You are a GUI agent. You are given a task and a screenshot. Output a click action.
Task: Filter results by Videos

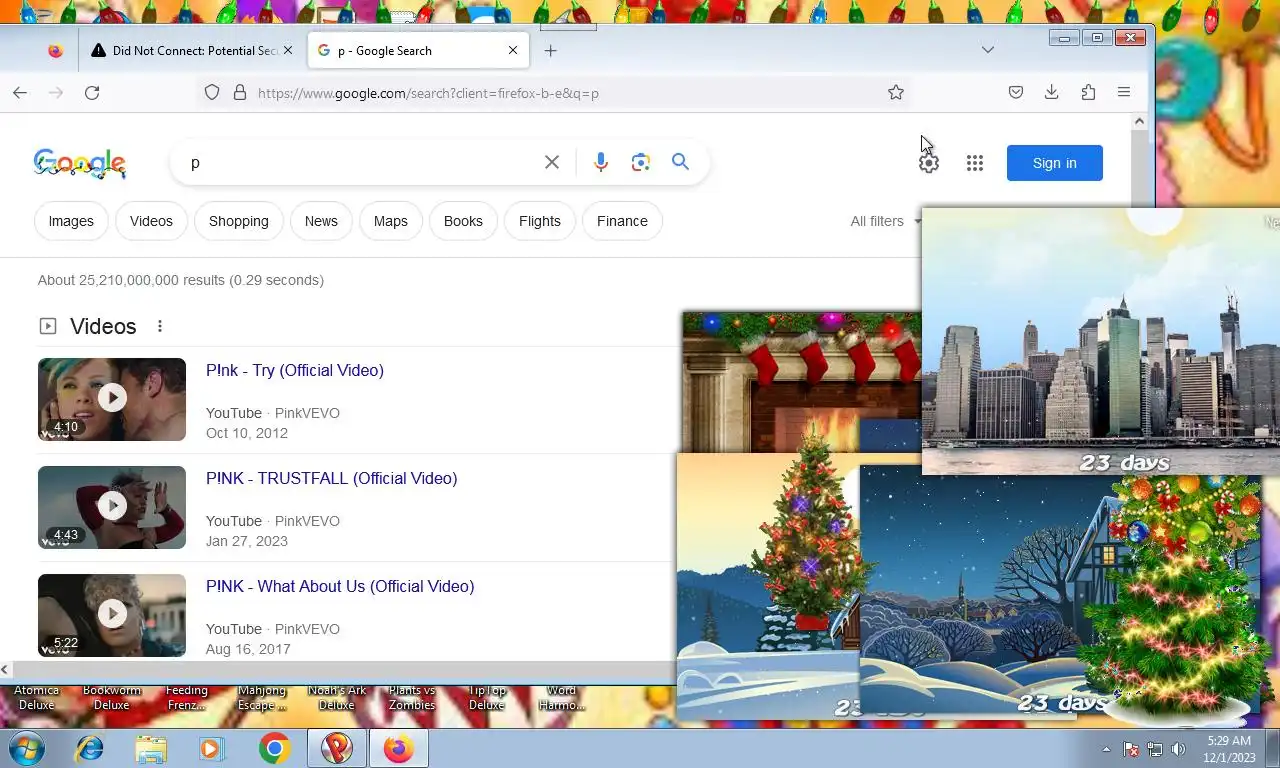tap(151, 221)
